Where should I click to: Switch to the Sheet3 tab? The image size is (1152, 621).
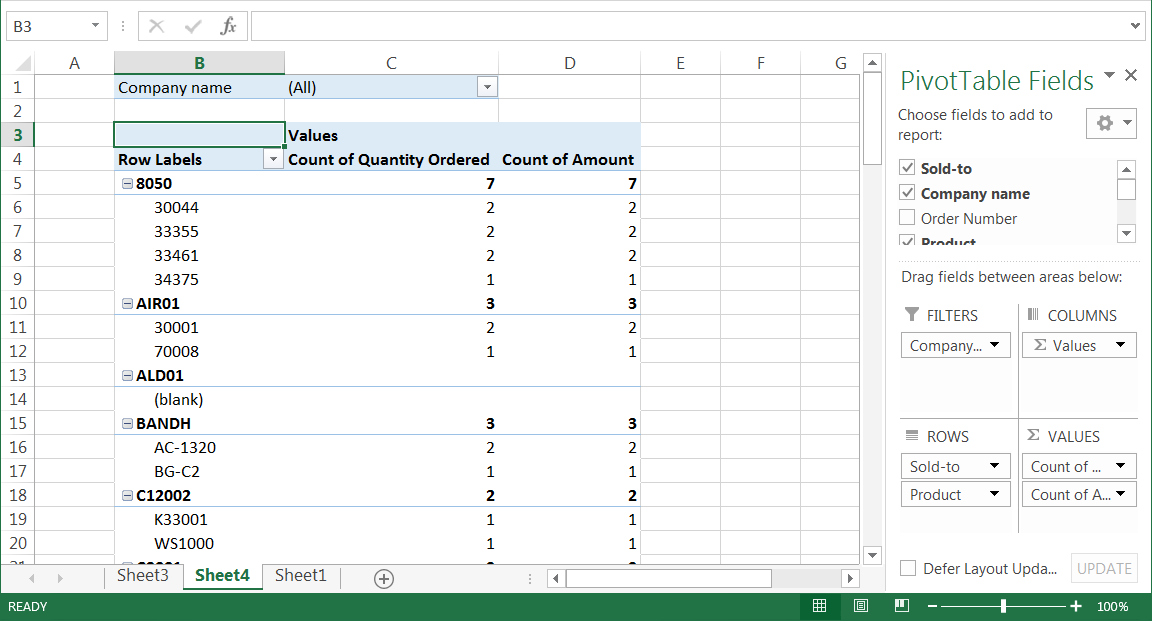coord(144,576)
